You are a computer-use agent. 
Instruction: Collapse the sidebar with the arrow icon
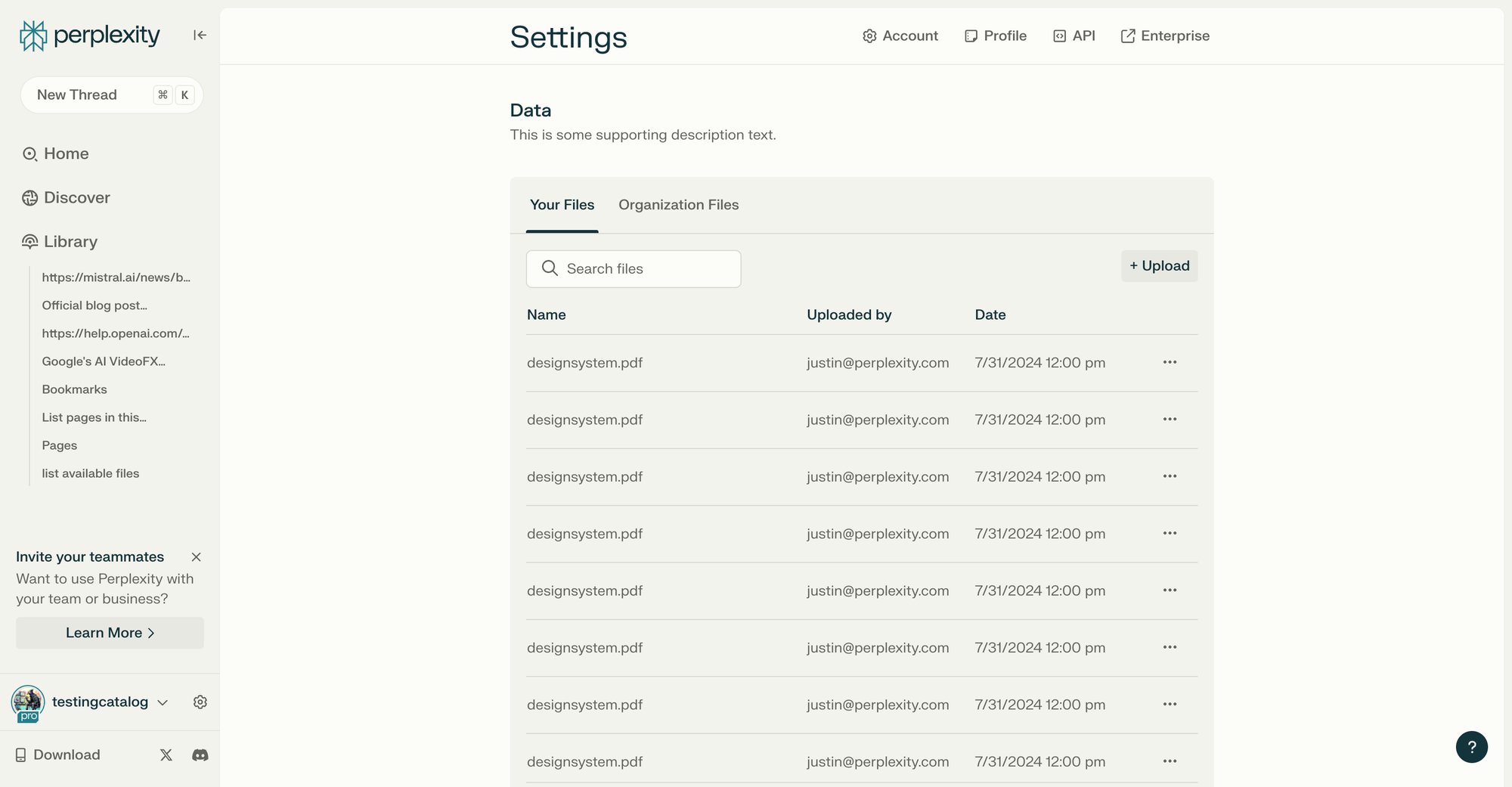click(x=200, y=35)
